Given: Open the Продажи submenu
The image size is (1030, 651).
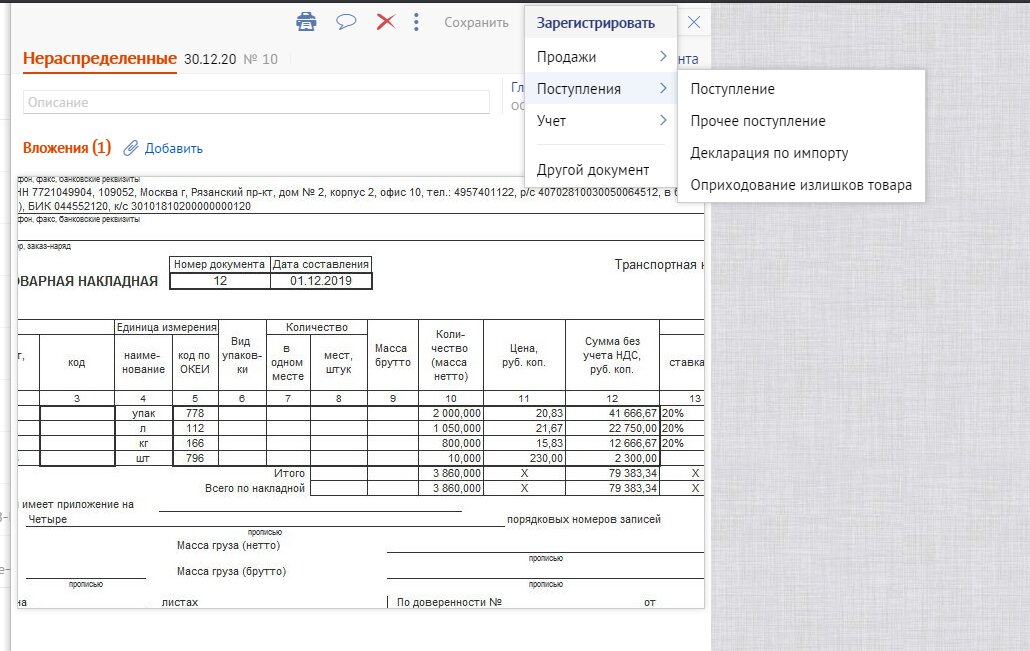Looking at the screenshot, I should (601, 57).
